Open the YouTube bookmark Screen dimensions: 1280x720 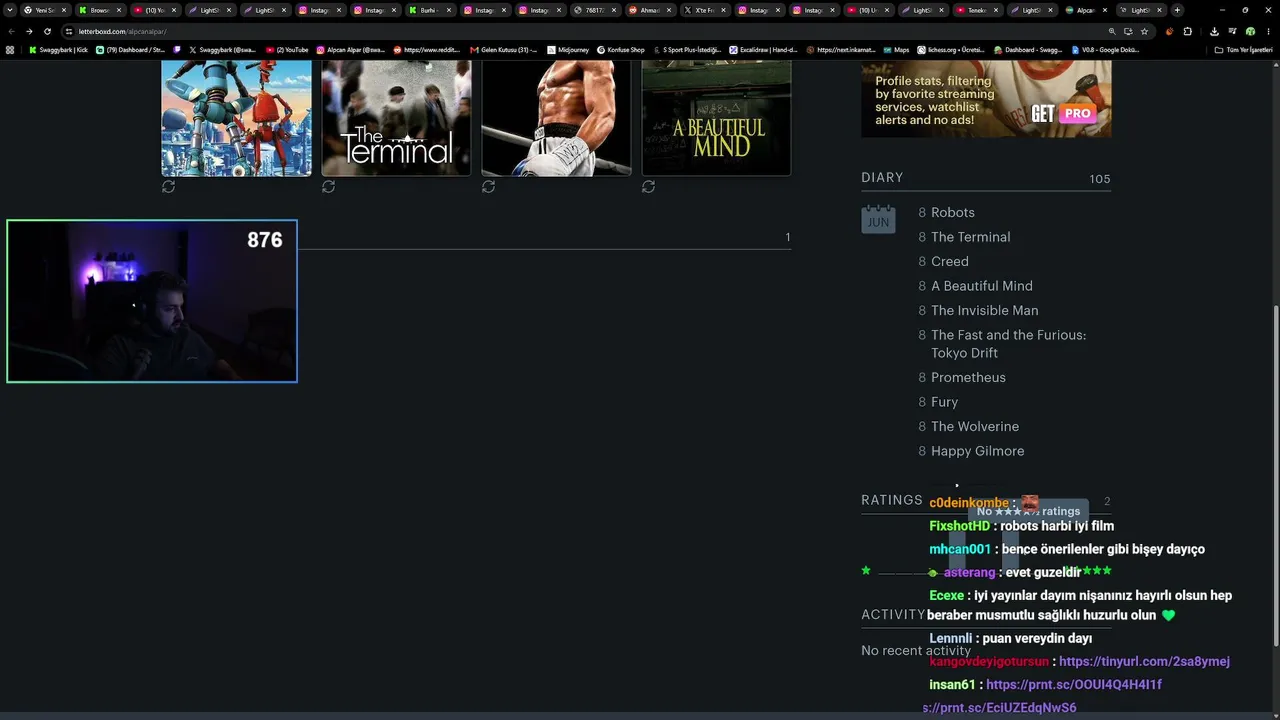click(x=287, y=49)
